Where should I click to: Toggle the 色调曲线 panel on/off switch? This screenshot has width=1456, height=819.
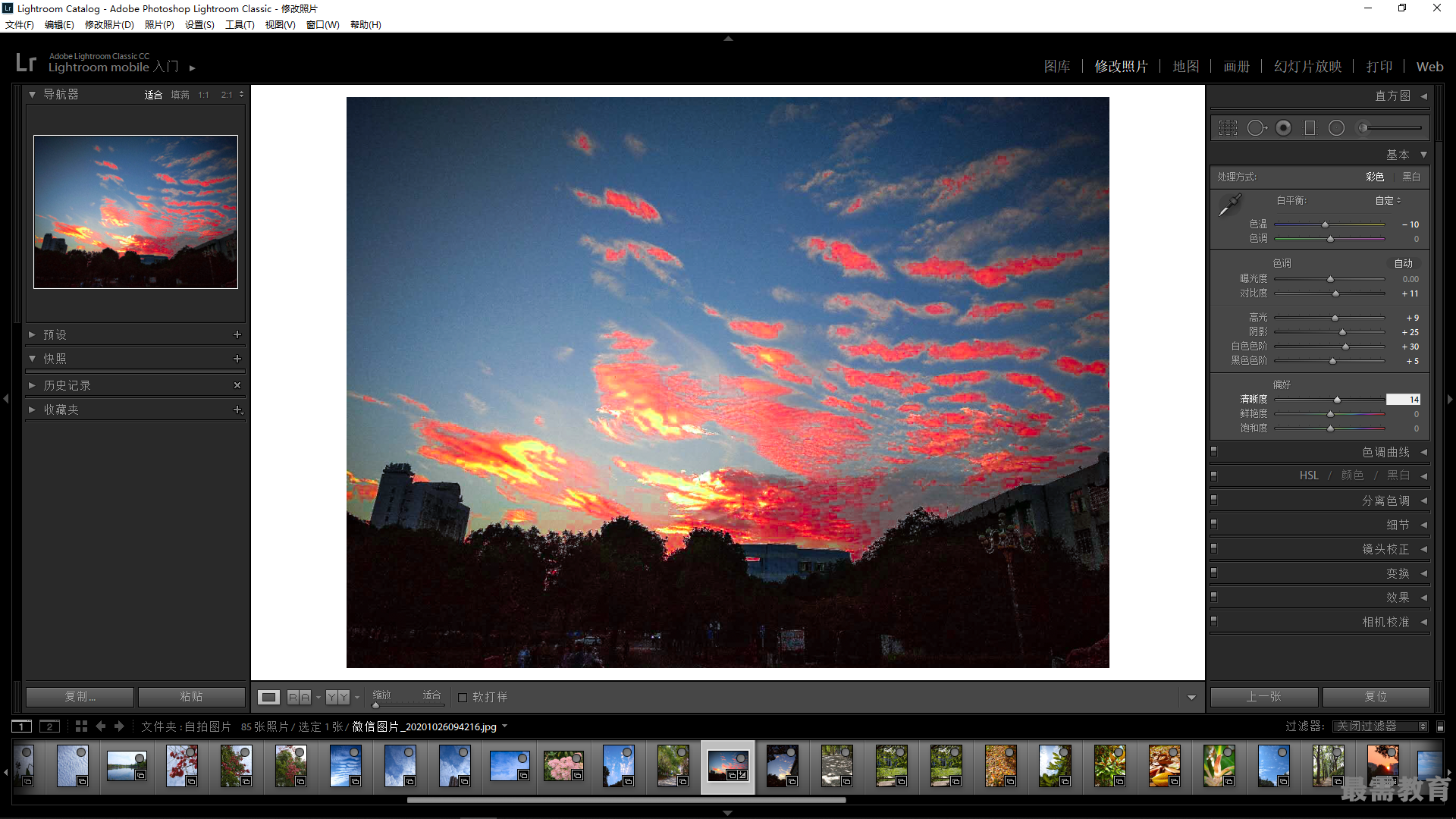(x=1213, y=452)
